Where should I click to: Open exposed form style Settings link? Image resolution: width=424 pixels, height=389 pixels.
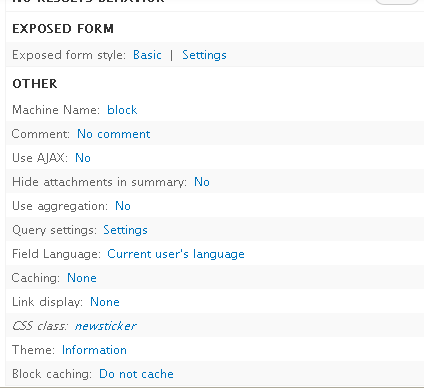click(204, 55)
